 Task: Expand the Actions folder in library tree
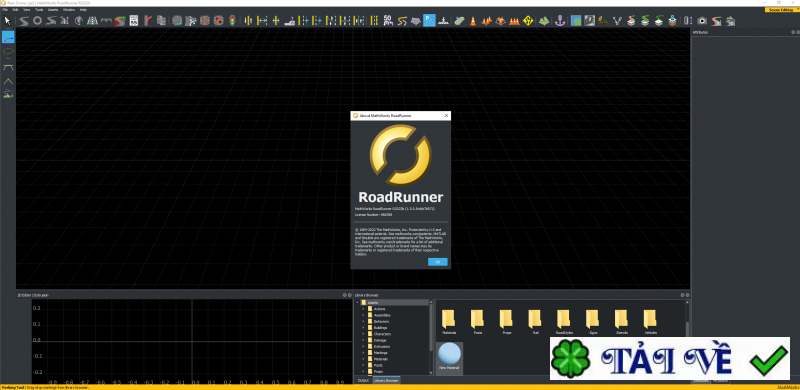(363, 309)
